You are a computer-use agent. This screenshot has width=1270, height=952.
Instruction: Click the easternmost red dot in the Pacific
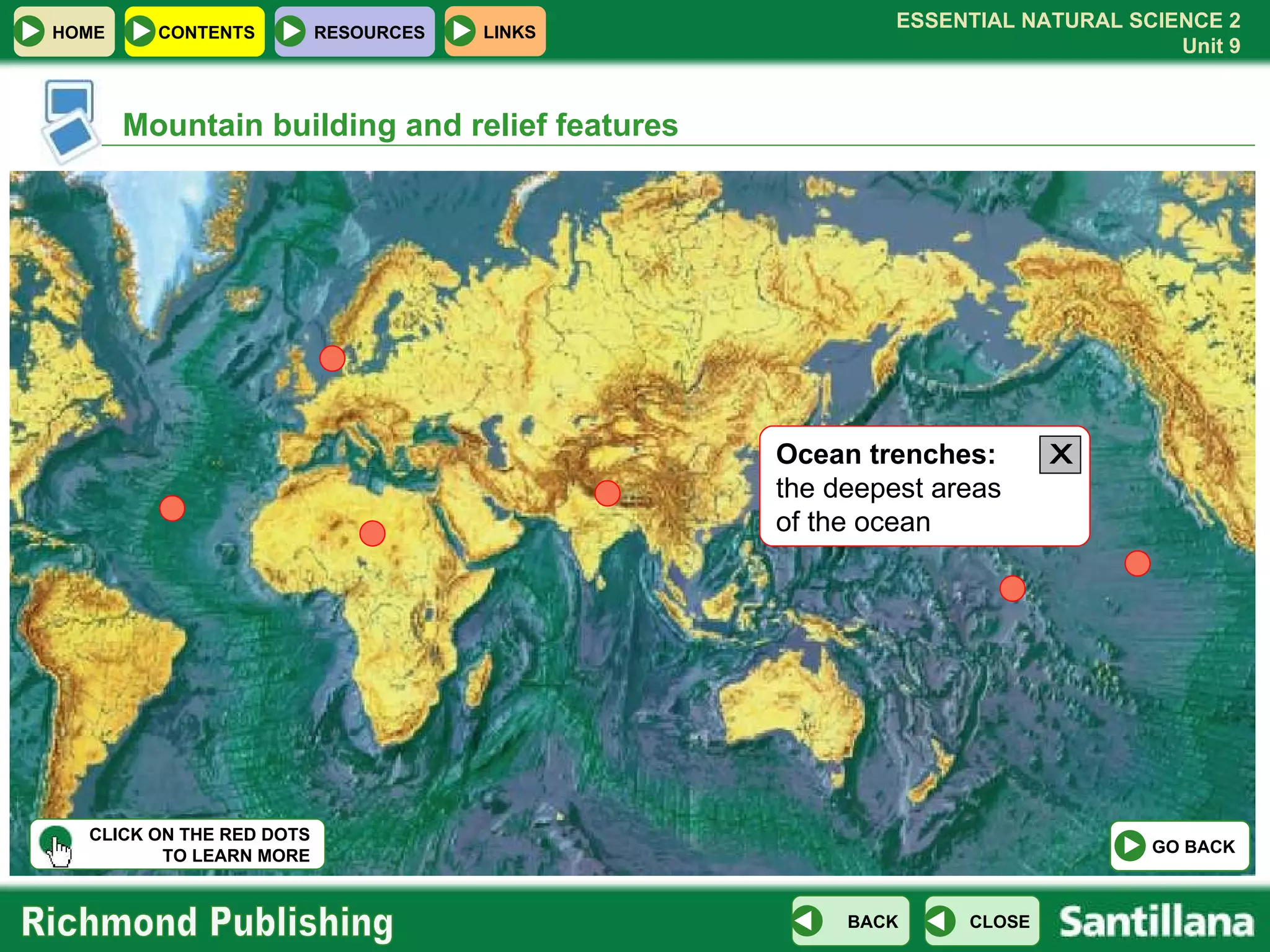point(1137,563)
